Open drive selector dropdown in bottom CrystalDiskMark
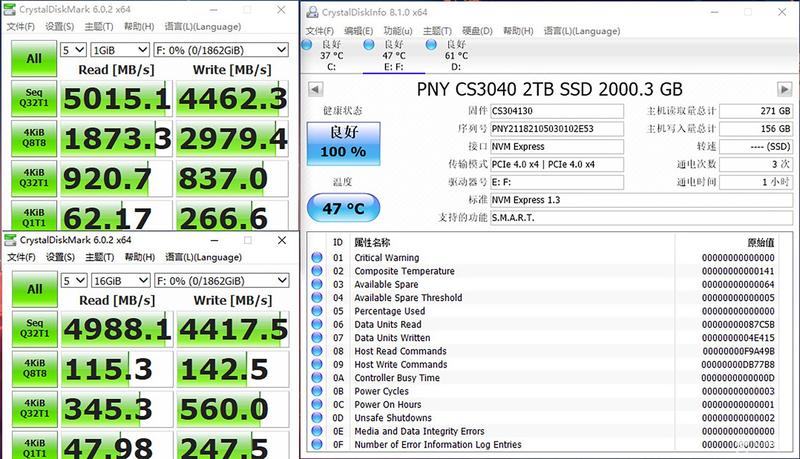This screenshot has width=800, height=459. click(x=221, y=280)
